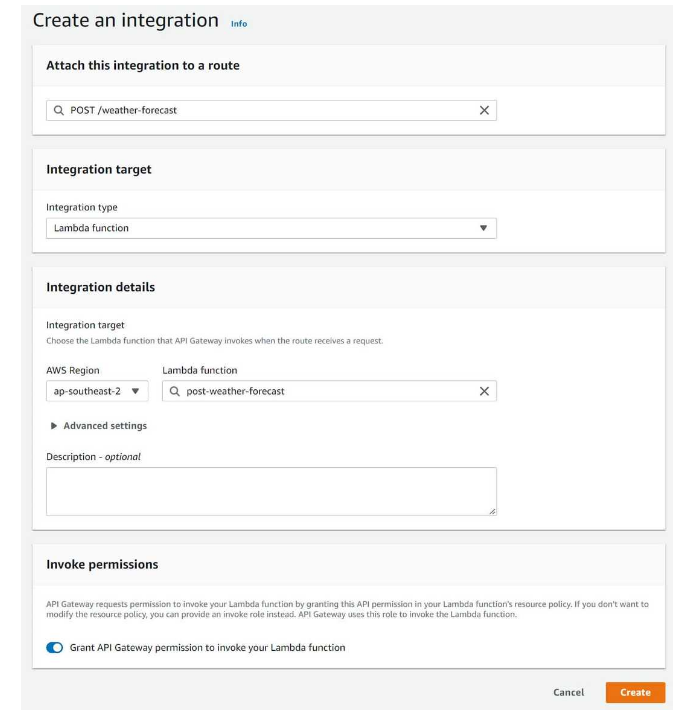Clear the post-weather-forecast Lambda function selection
Screen dimensions: 686x717
point(484,391)
